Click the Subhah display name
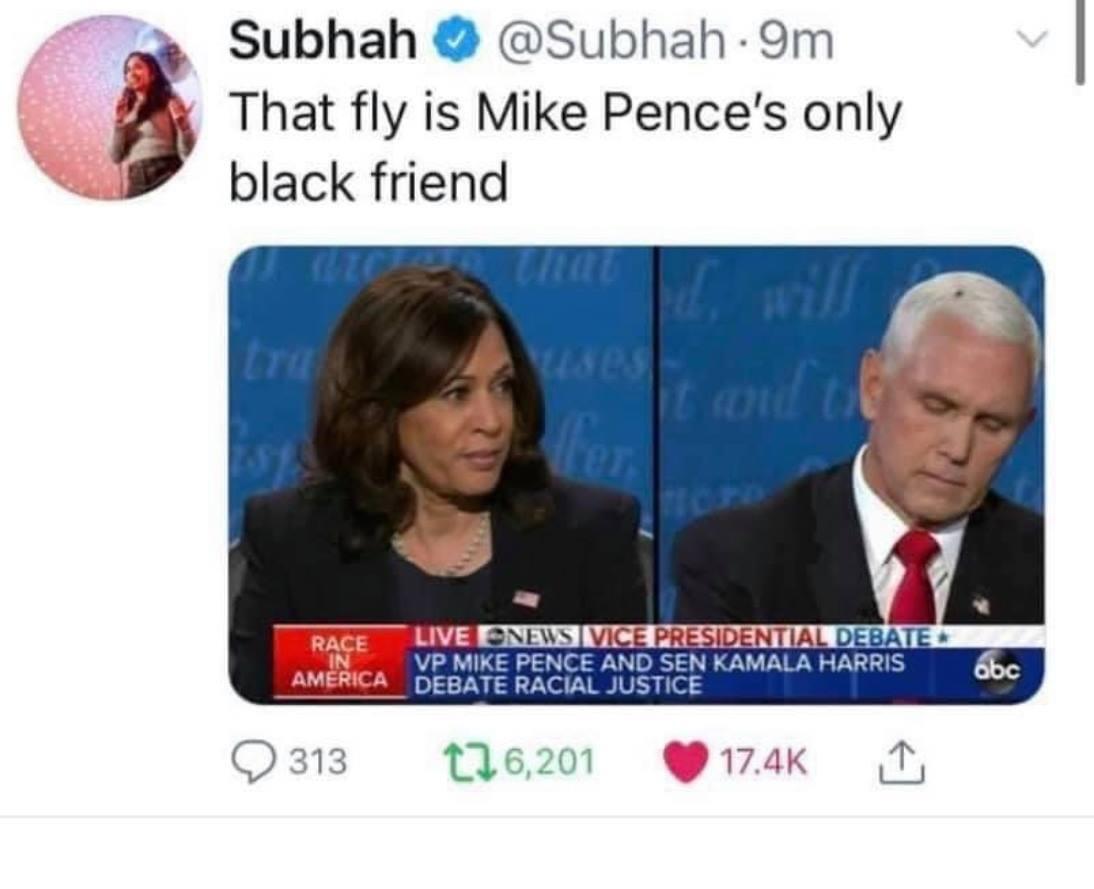This screenshot has height=889, width=1094. (x=323, y=40)
